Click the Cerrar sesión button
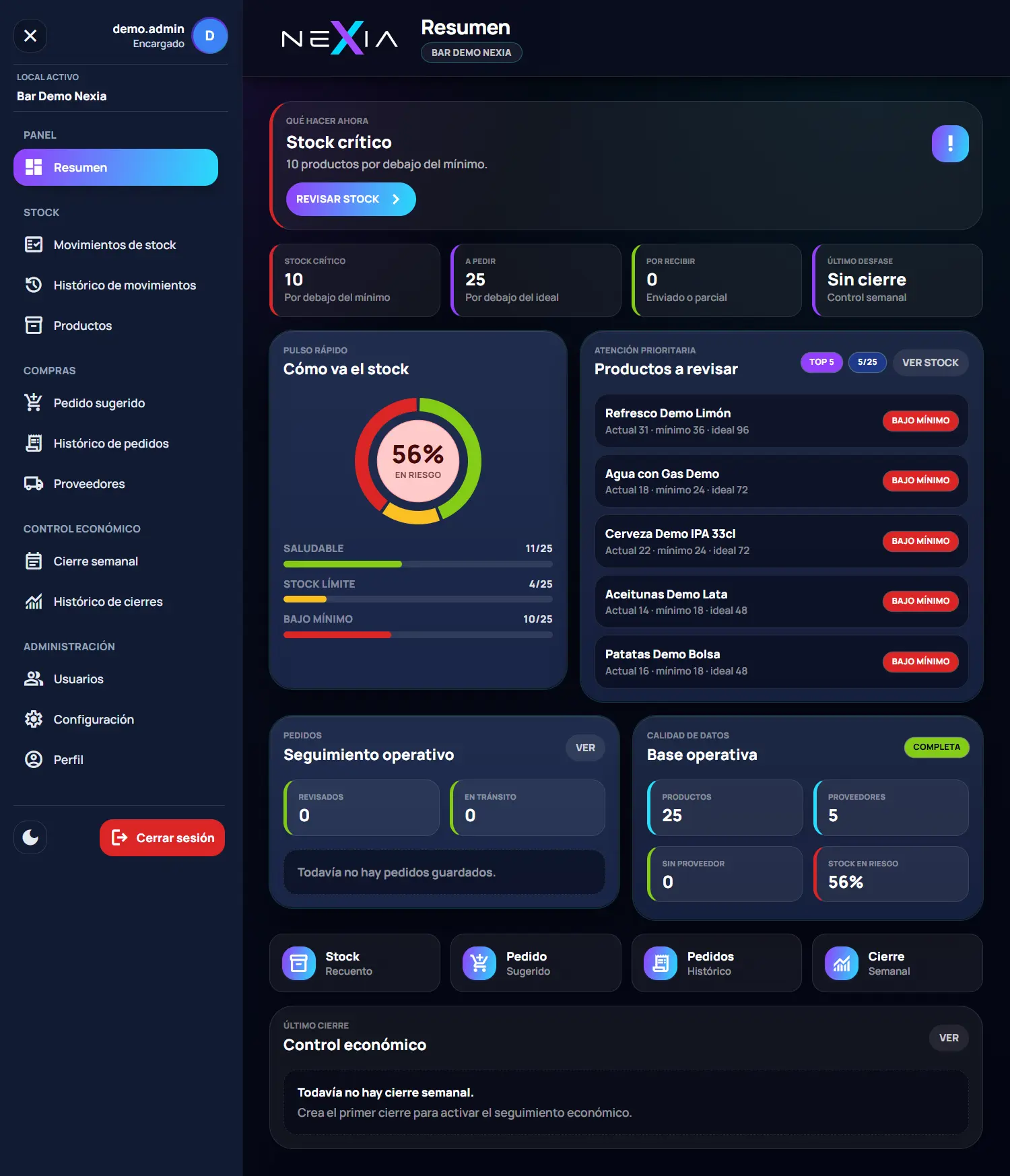Viewport: 1010px width, 1176px height. [x=162, y=837]
